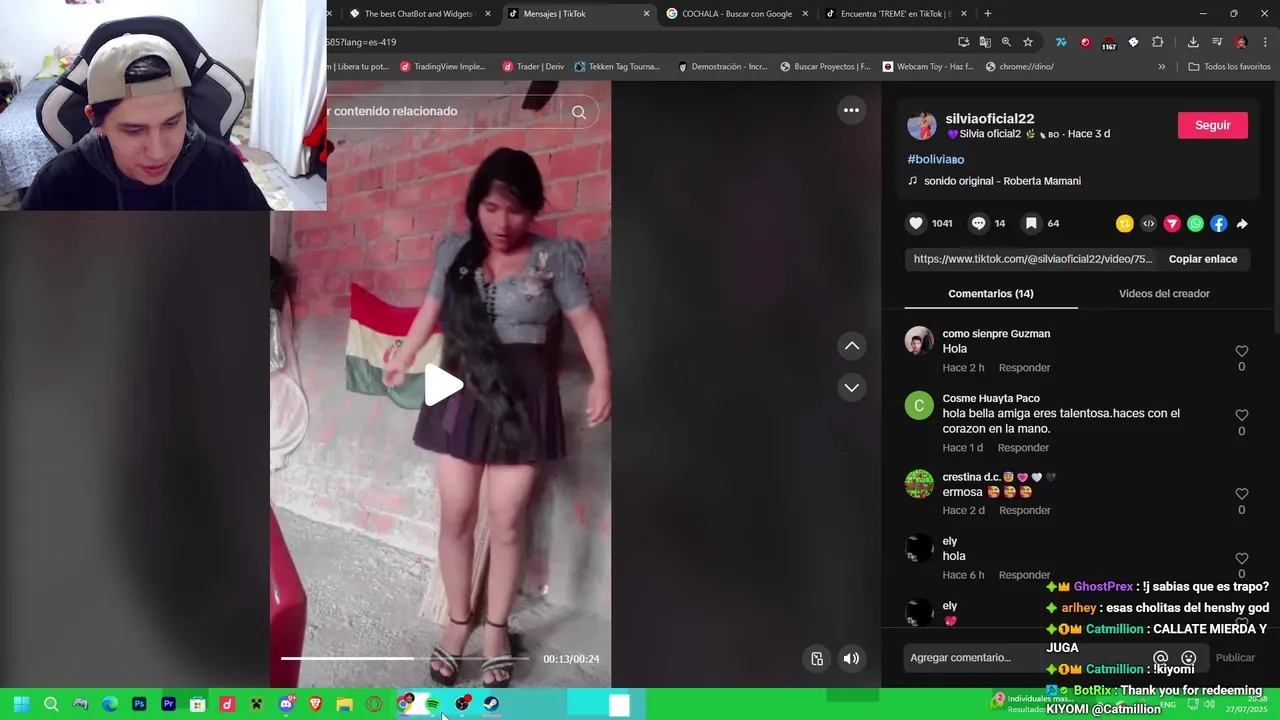Viewport: 1280px width, 720px height.
Task: Open the #bolivia hashtag link
Action: pyautogui.click(x=936, y=159)
